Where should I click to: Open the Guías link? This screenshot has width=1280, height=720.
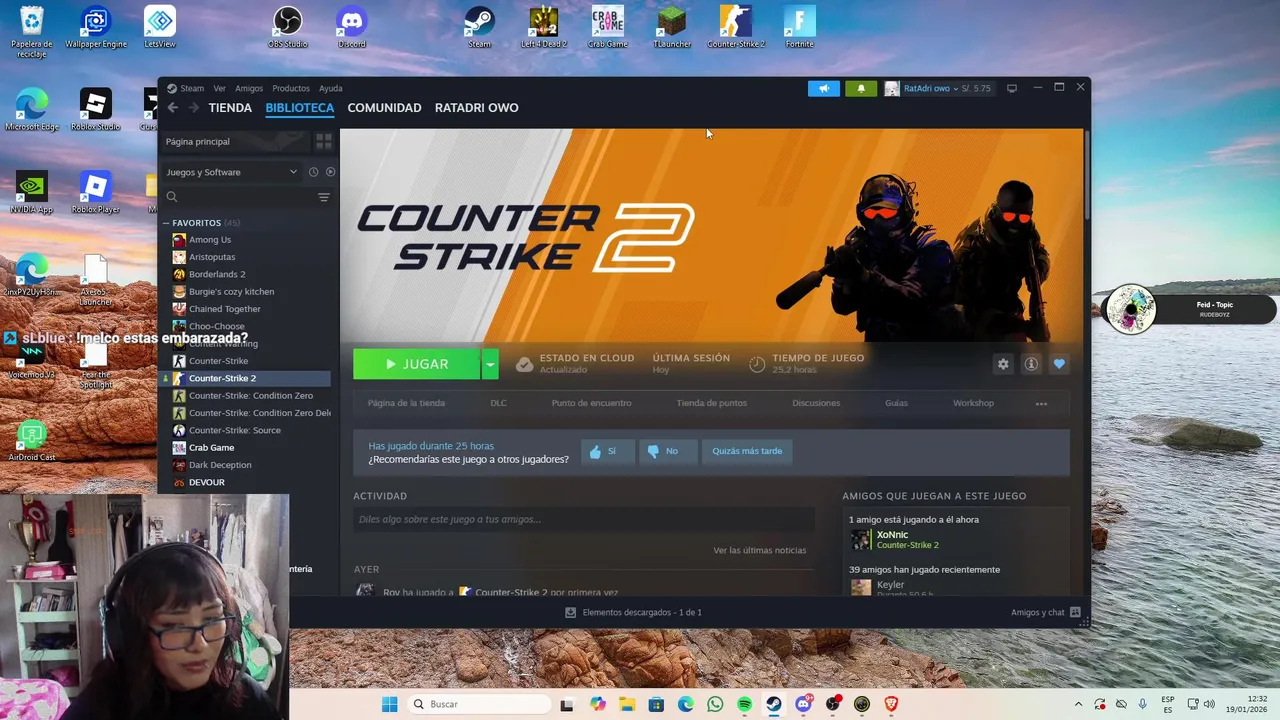[x=896, y=403]
